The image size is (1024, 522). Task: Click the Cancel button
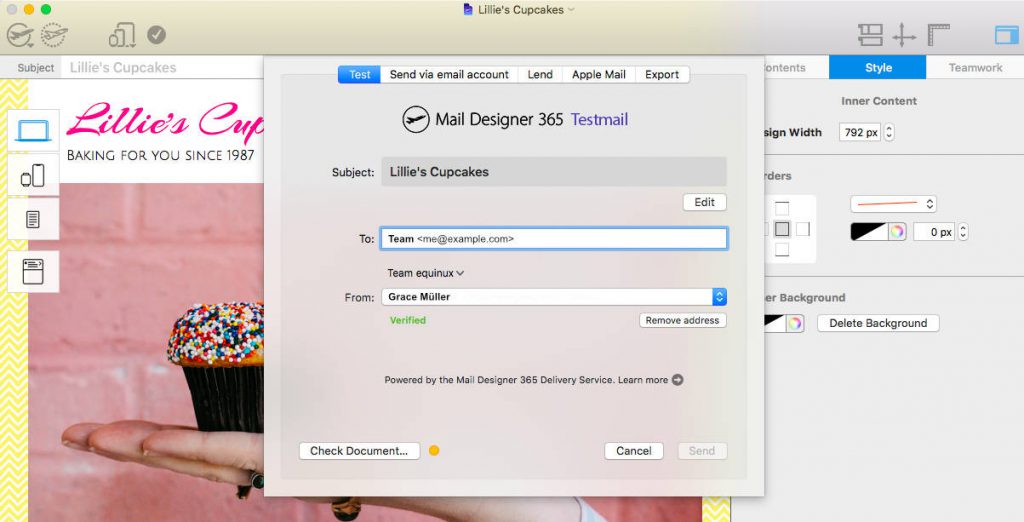coord(633,451)
